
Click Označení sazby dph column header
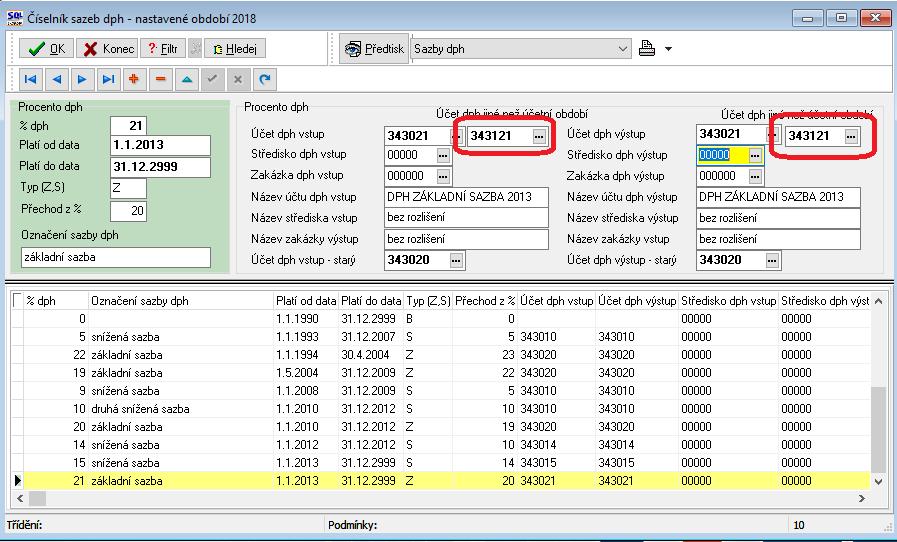[x=181, y=300]
